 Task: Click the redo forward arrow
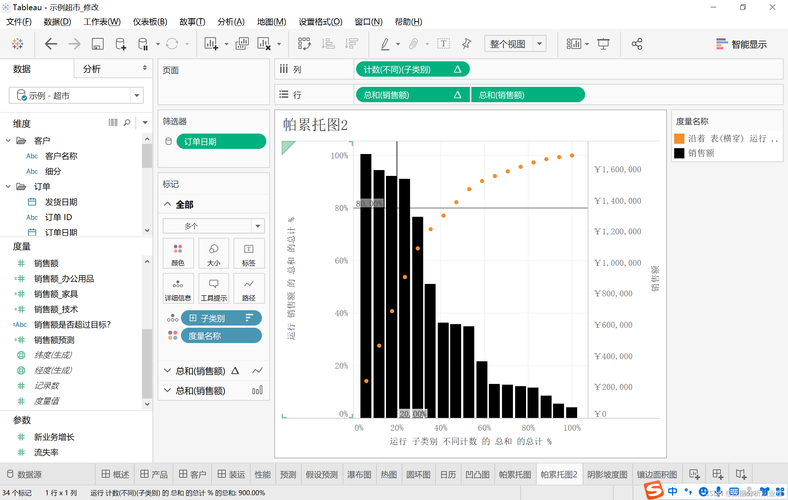coord(74,44)
